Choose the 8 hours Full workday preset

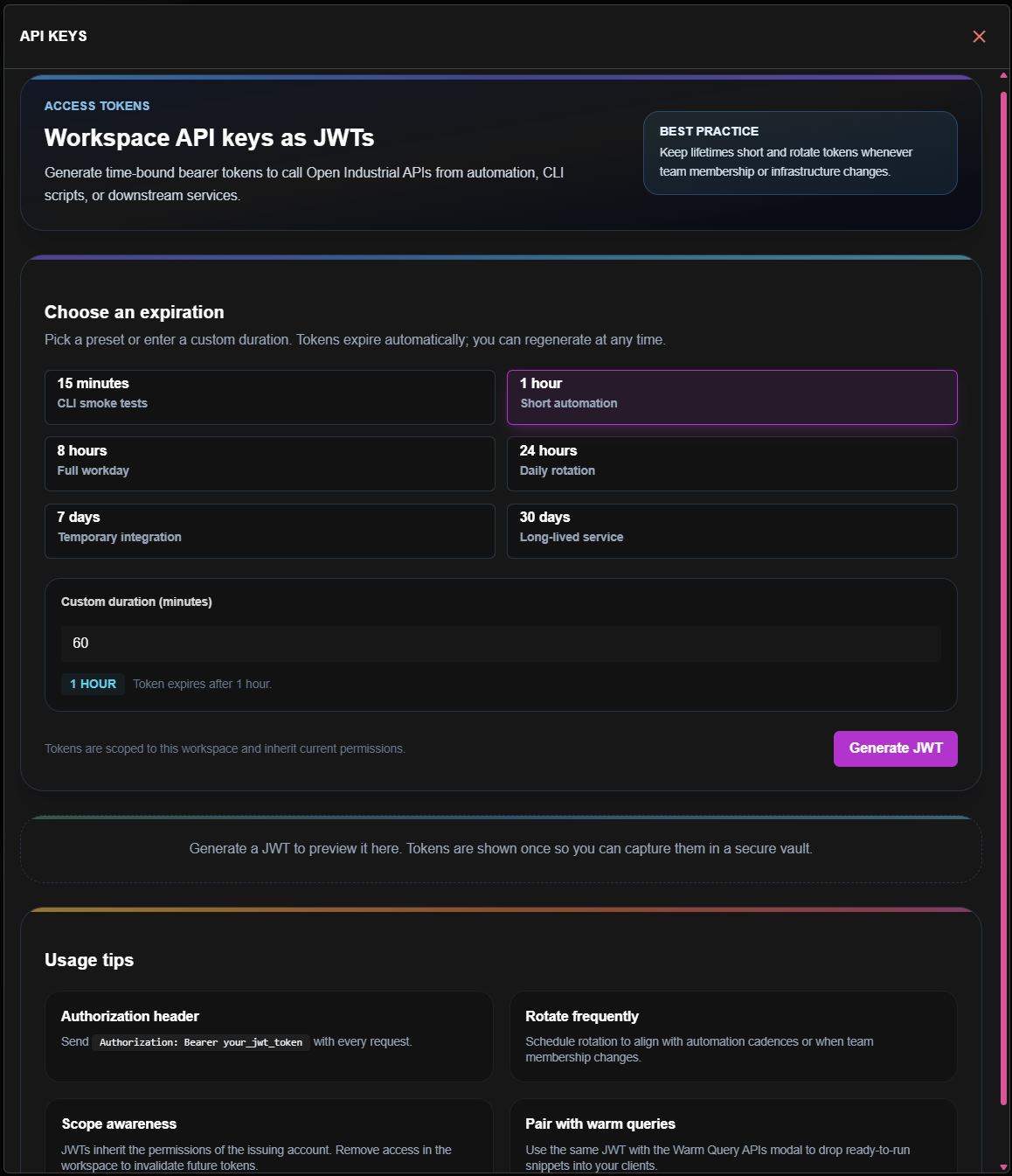click(270, 463)
